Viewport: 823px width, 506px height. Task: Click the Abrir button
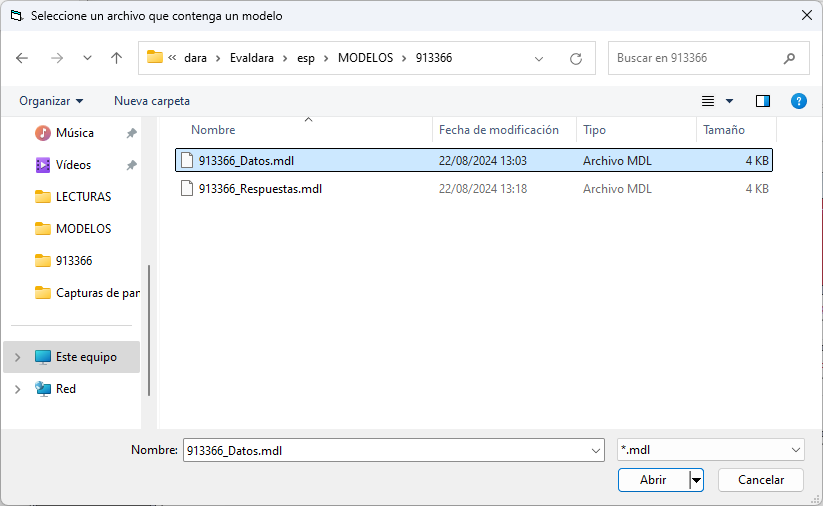[653, 480]
